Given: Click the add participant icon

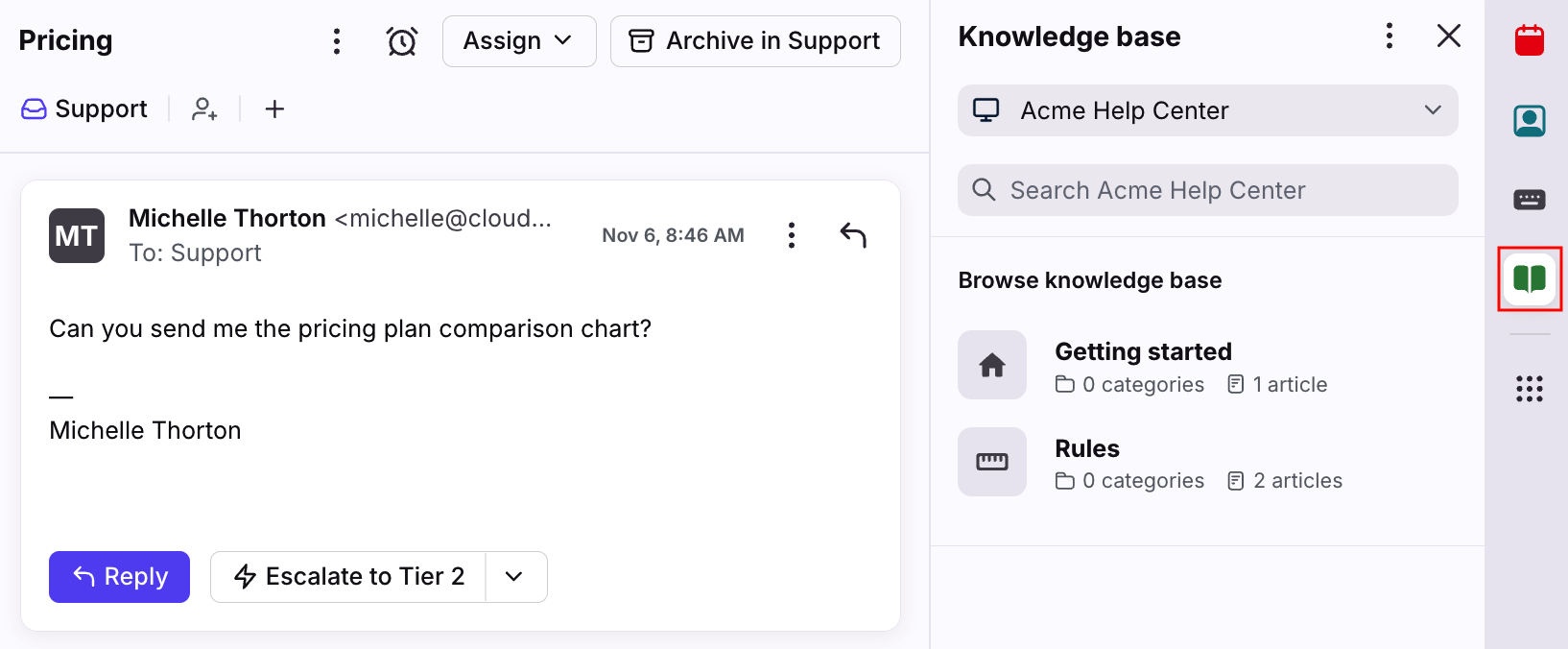Looking at the screenshot, I should [204, 109].
